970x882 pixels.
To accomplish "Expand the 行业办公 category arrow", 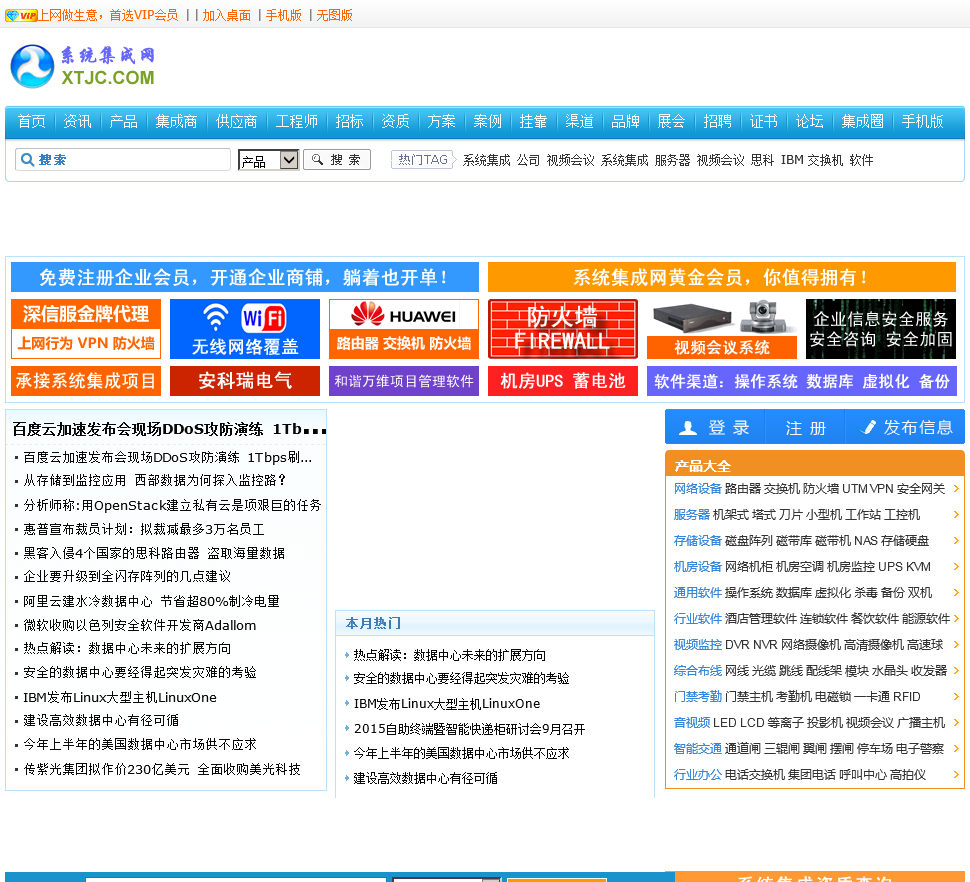I will pyautogui.click(x=956, y=774).
